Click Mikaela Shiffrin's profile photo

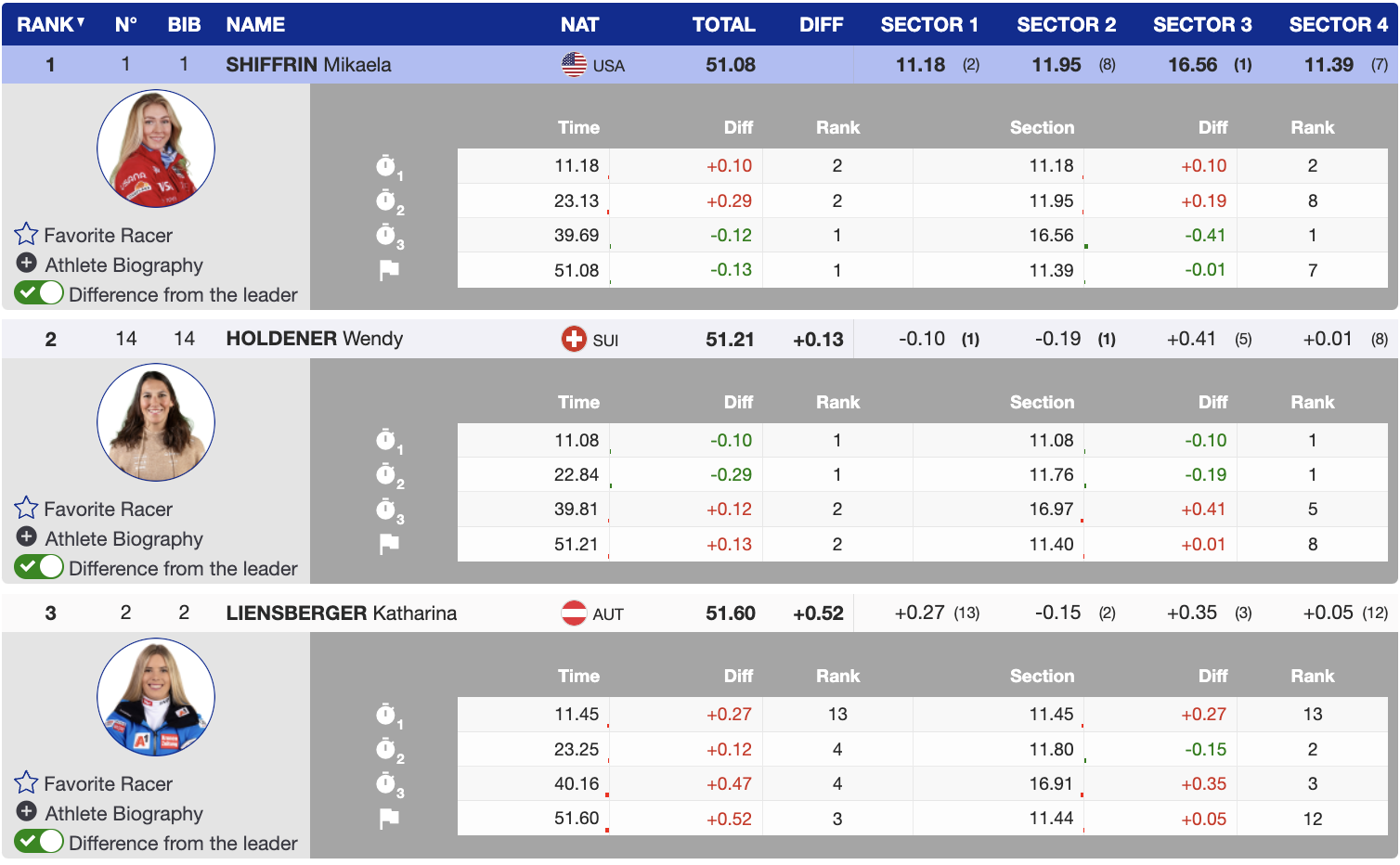pyautogui.click(x=156, y=148)
